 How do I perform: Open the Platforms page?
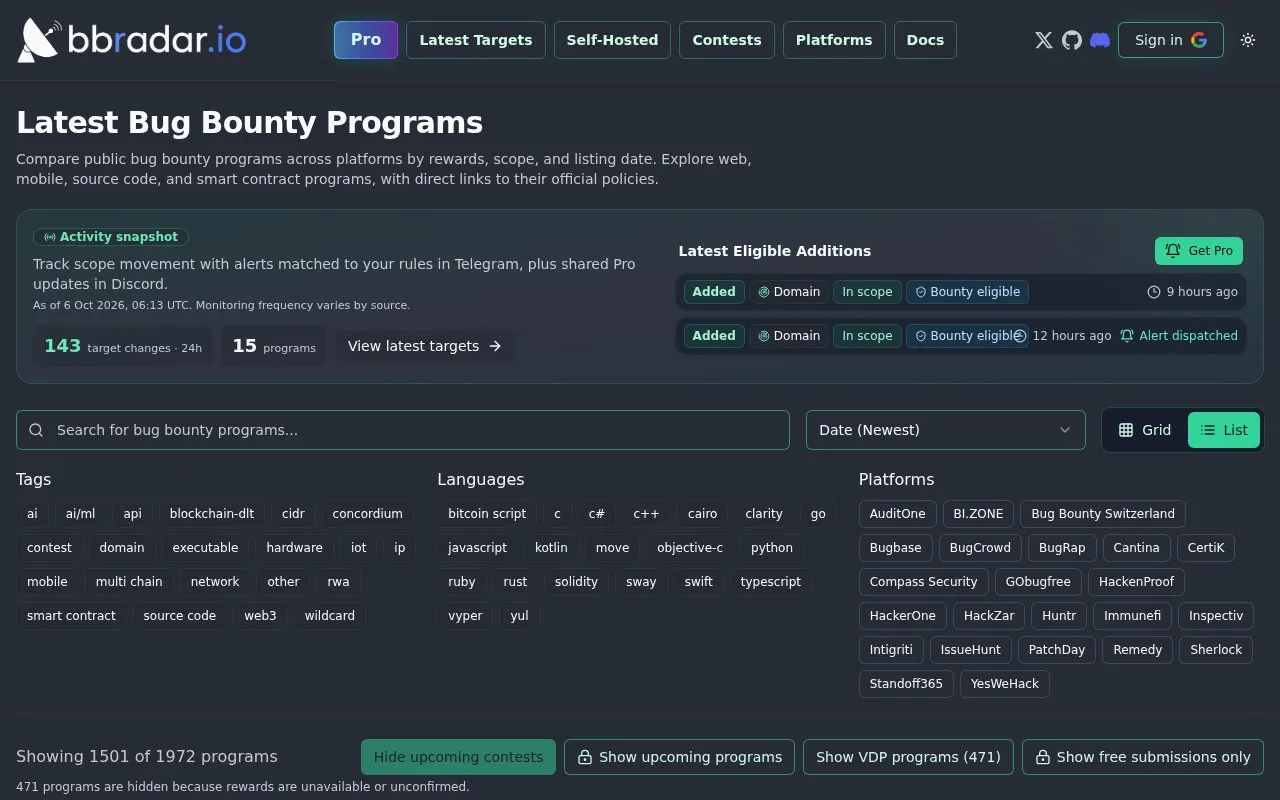tap(834, 40)
